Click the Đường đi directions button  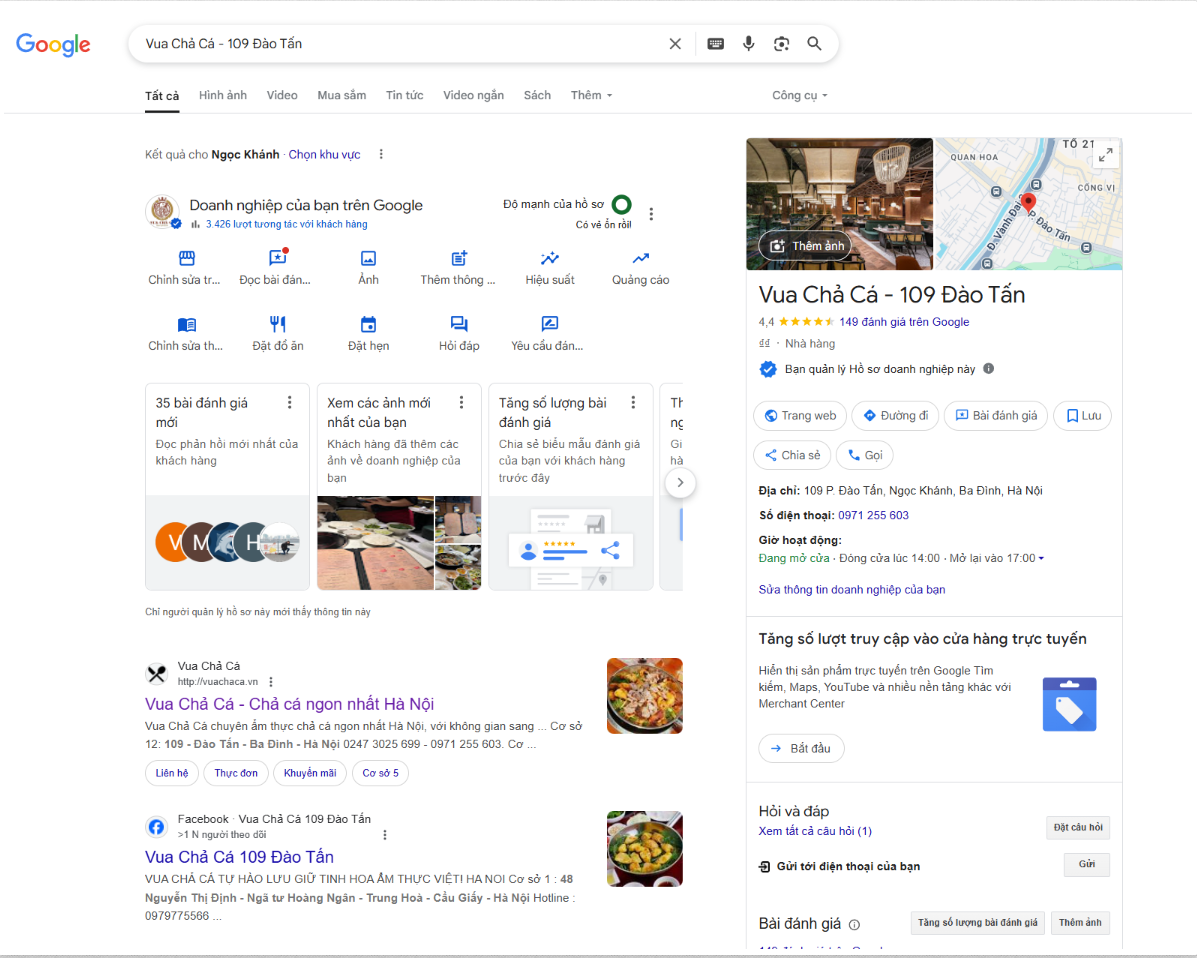[x=895, y=415]
